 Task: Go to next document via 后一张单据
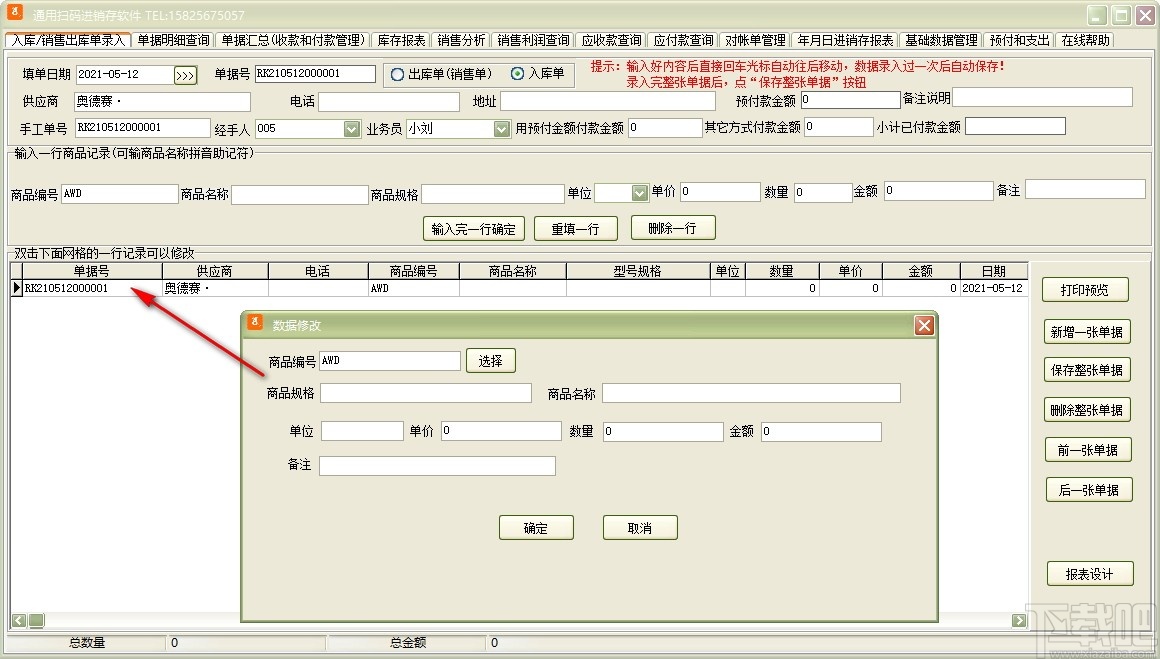click(x=1087, y=489)
